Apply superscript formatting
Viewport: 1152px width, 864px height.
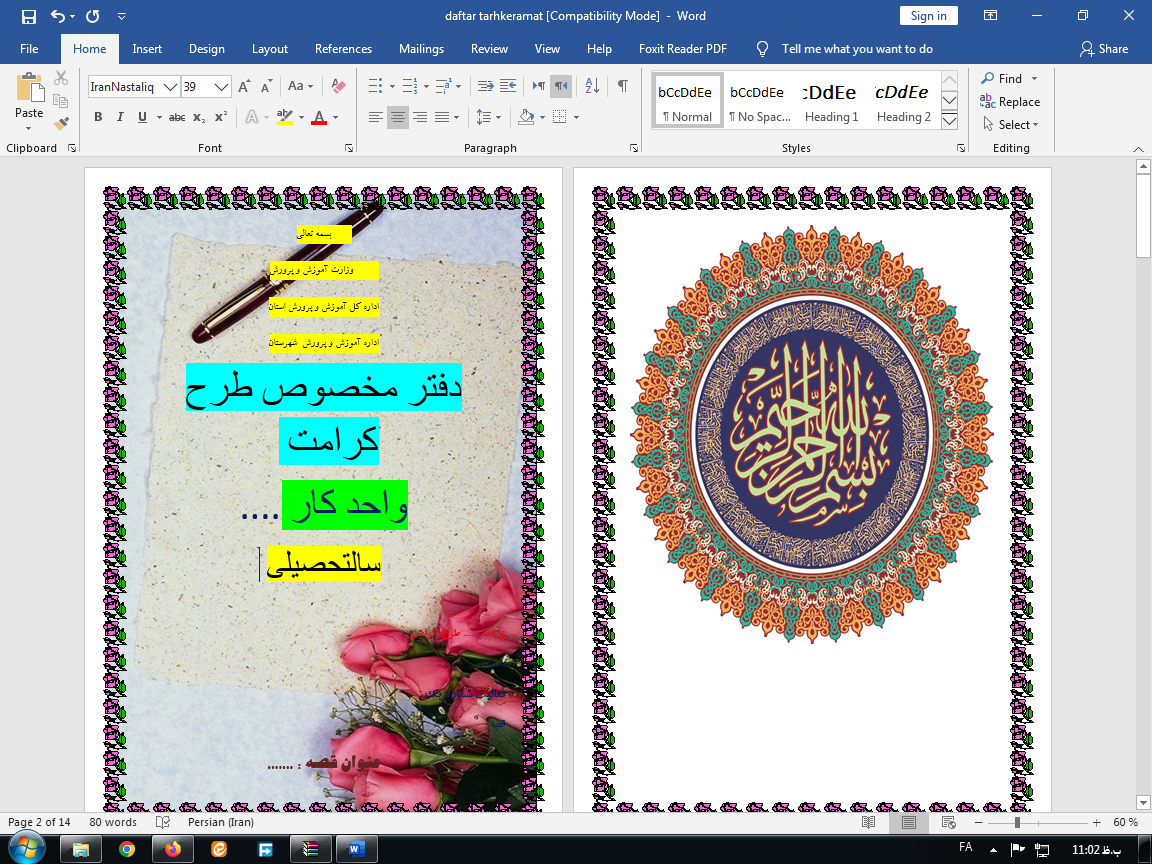point(221,118)
